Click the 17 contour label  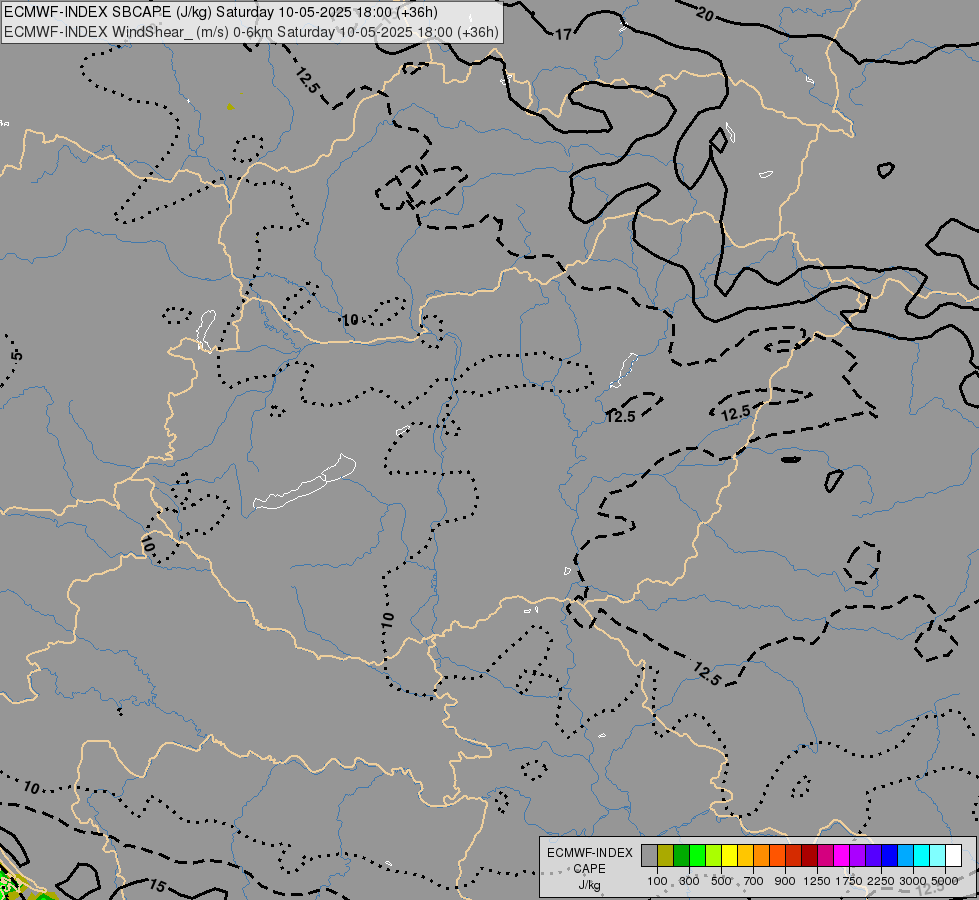coord(563,35)
